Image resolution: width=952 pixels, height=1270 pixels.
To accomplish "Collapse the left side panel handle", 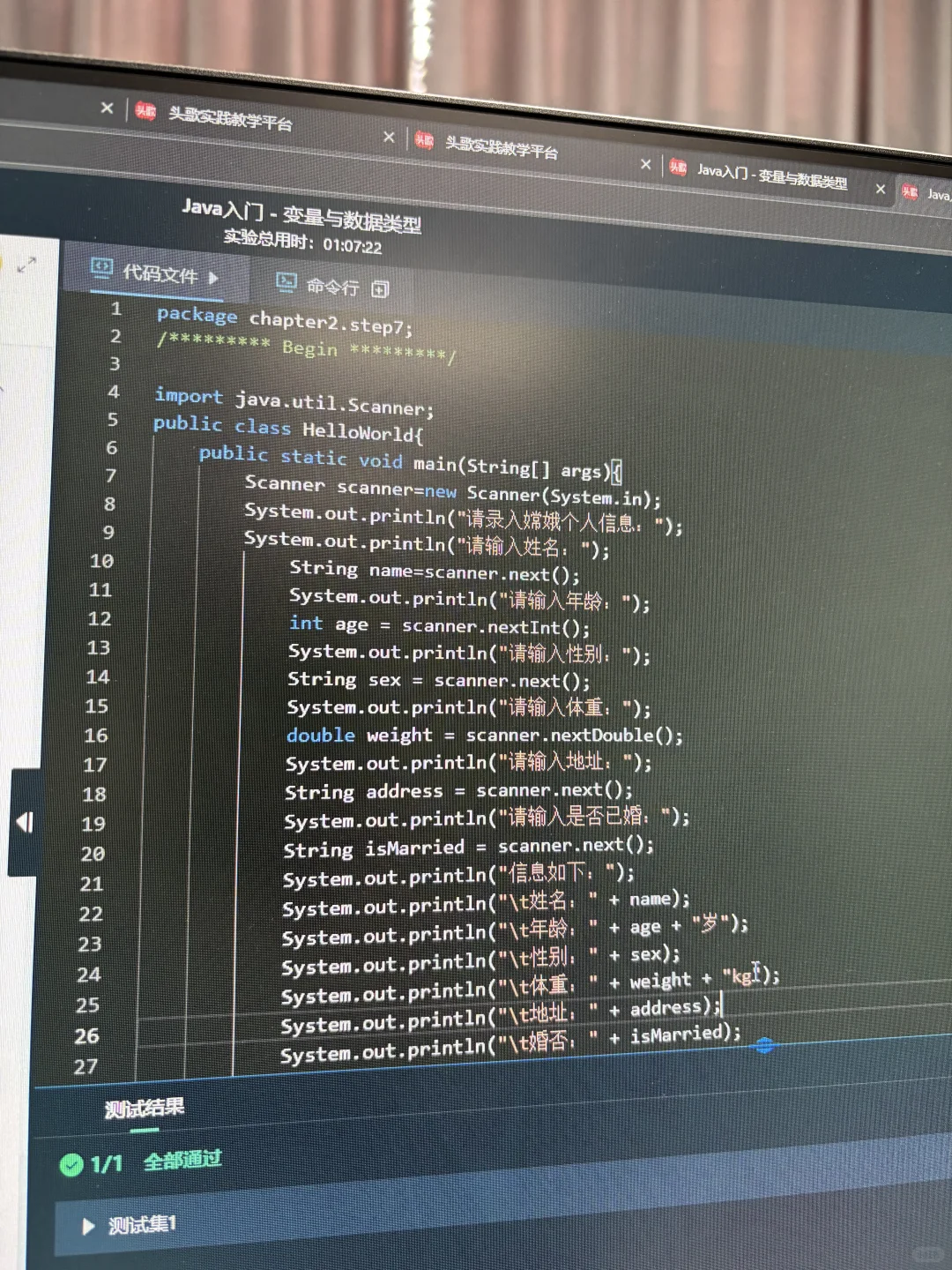I will point(25,822).
